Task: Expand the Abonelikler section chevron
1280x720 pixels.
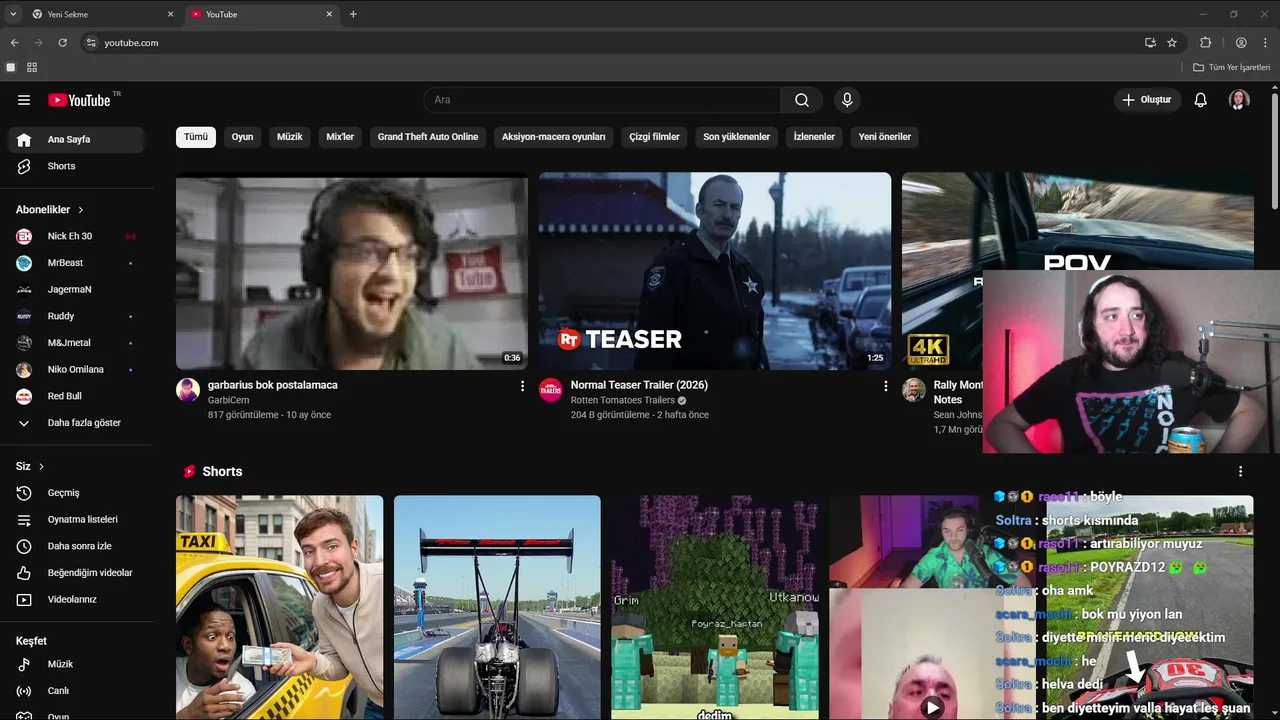Action: (x=81, y=210)
